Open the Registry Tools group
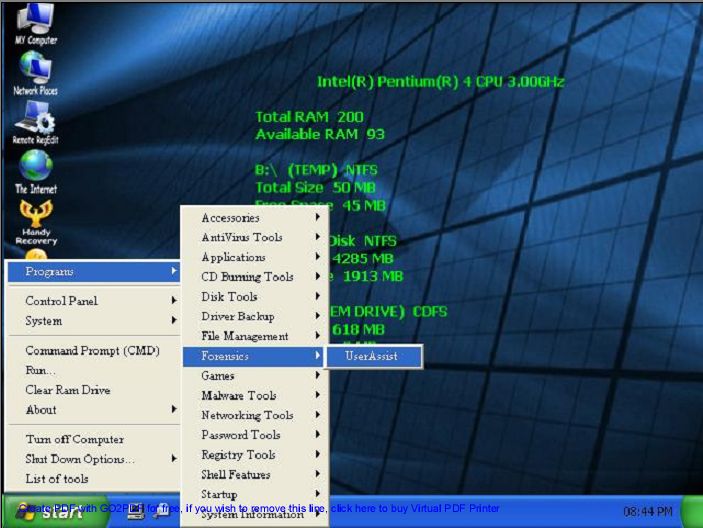The height and width of the screenshot is (528, 703). click(255, 454)
